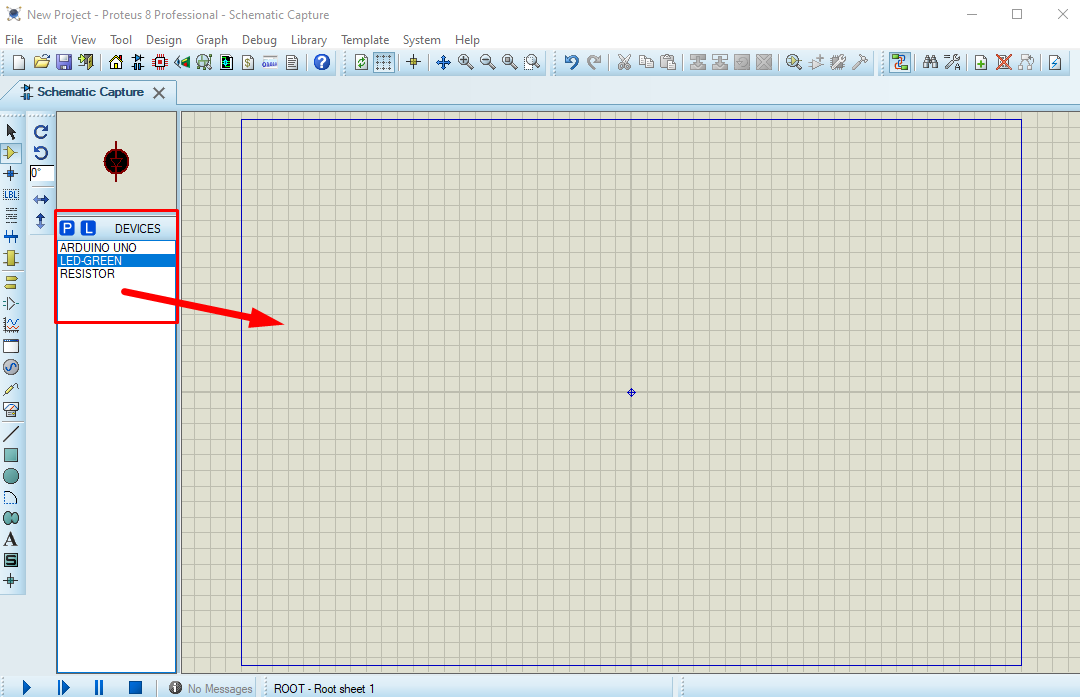This screenshot has width=1080, height=697.
Task: Flip component vertically (Y-mirror)
Action: 41,220
